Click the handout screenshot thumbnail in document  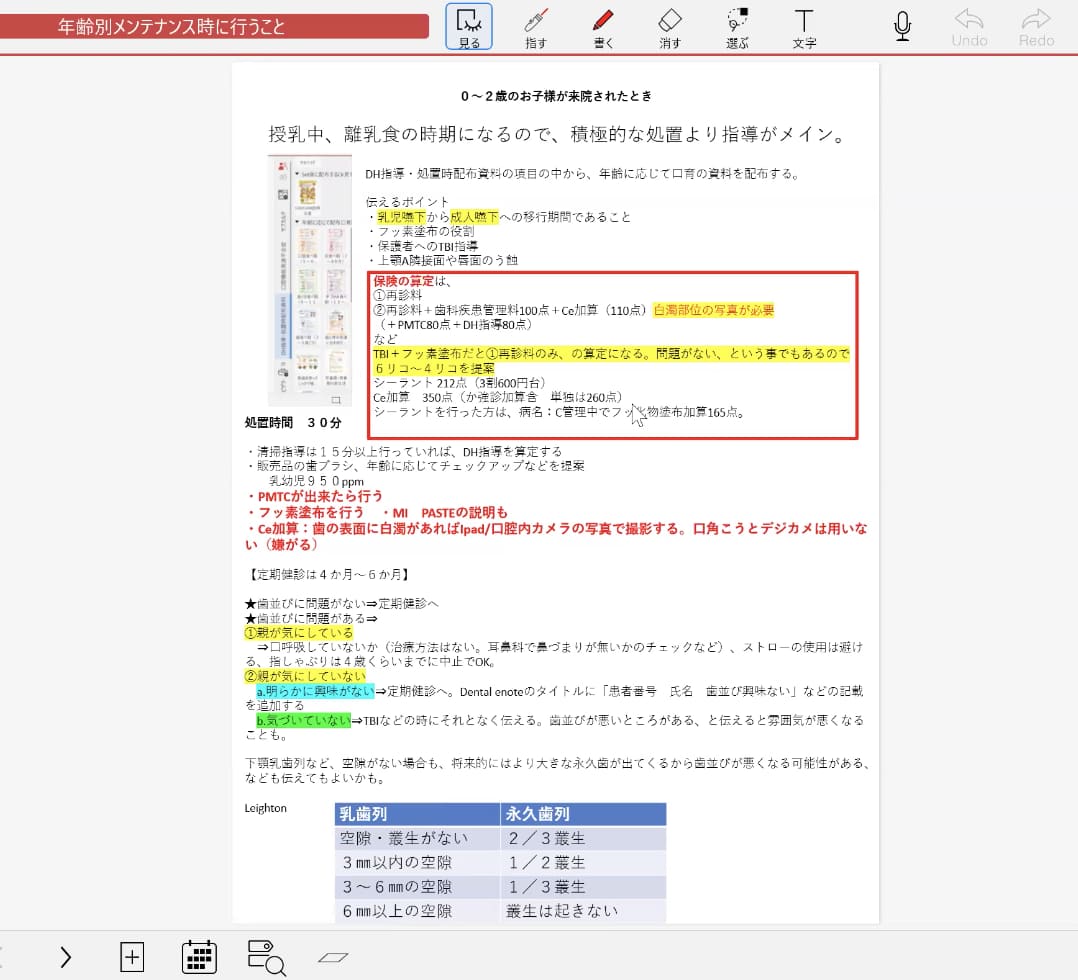(309, 281)
